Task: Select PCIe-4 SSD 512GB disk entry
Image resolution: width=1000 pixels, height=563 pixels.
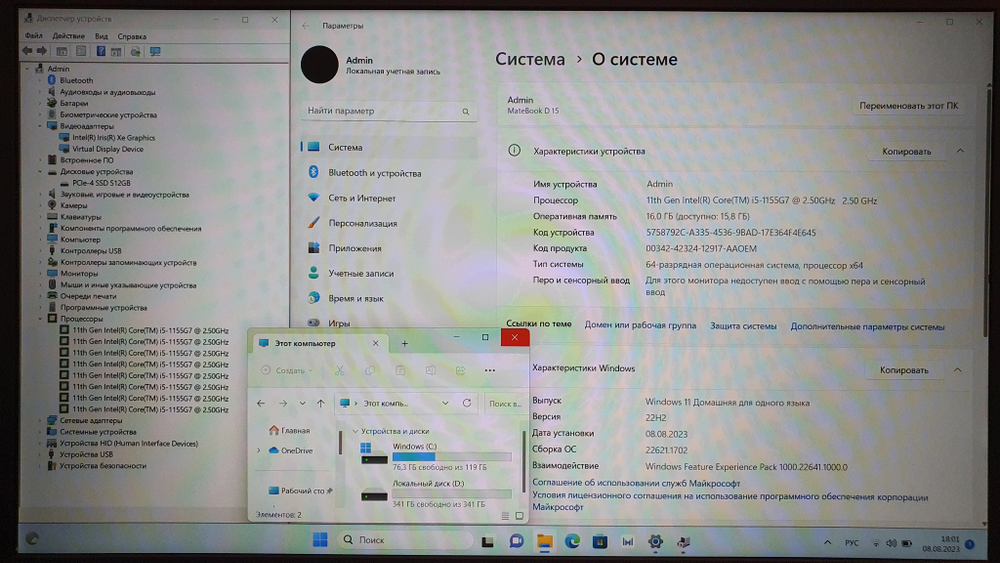Action: 101,183
